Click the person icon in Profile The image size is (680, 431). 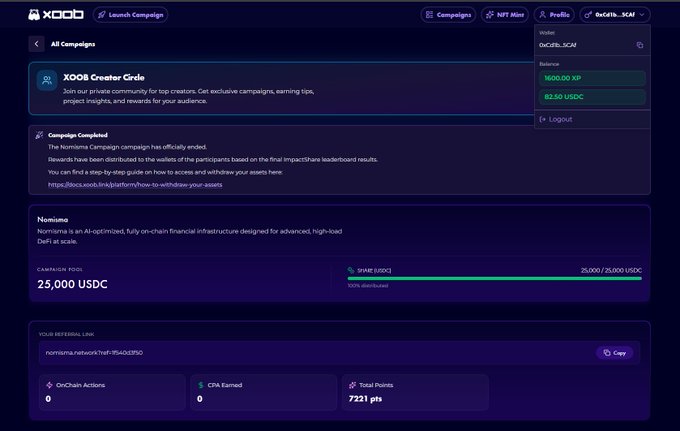pos(543,15)
